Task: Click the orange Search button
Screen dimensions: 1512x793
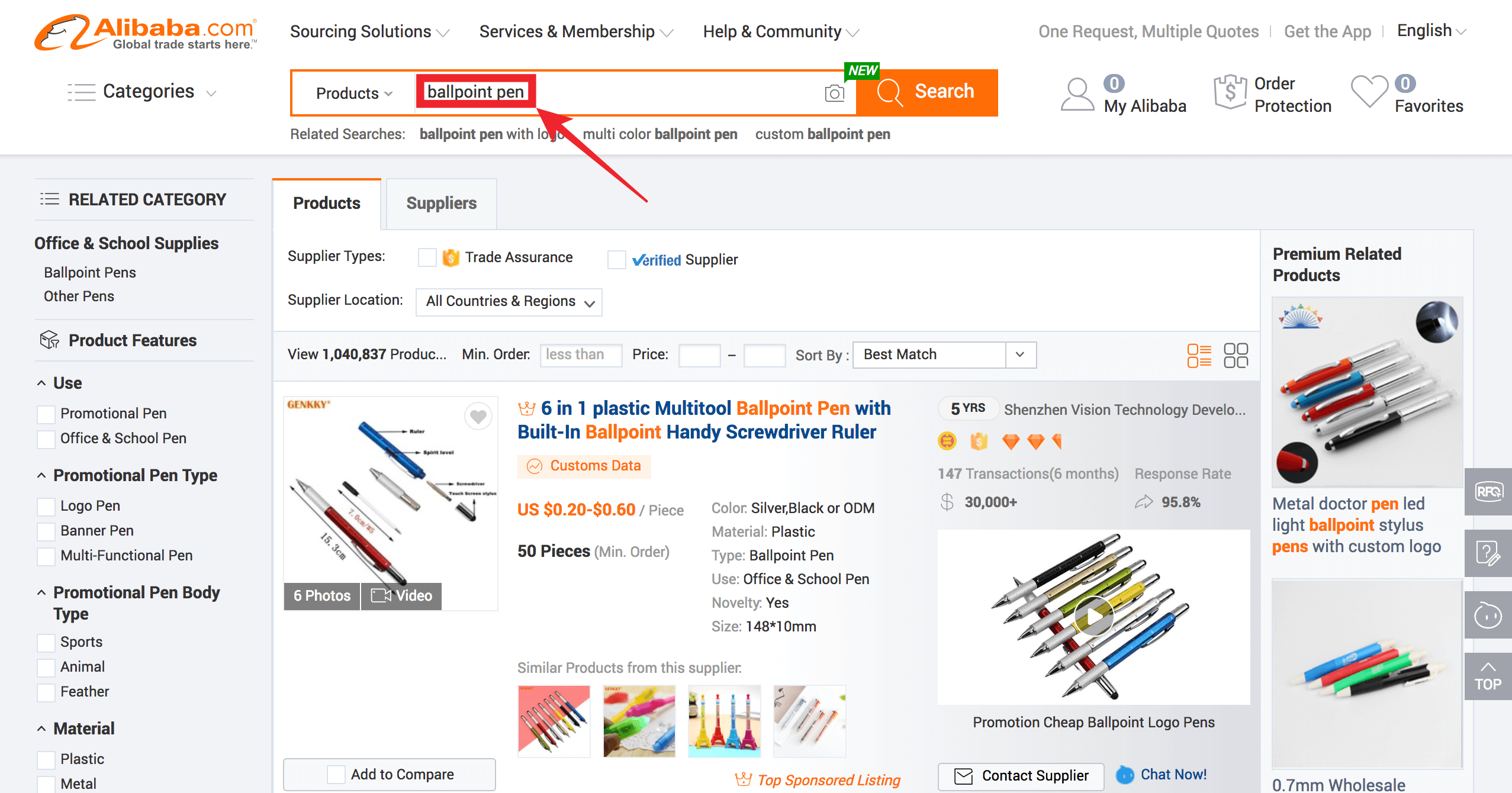Action: pyautogui.click(x=927, y=92)
